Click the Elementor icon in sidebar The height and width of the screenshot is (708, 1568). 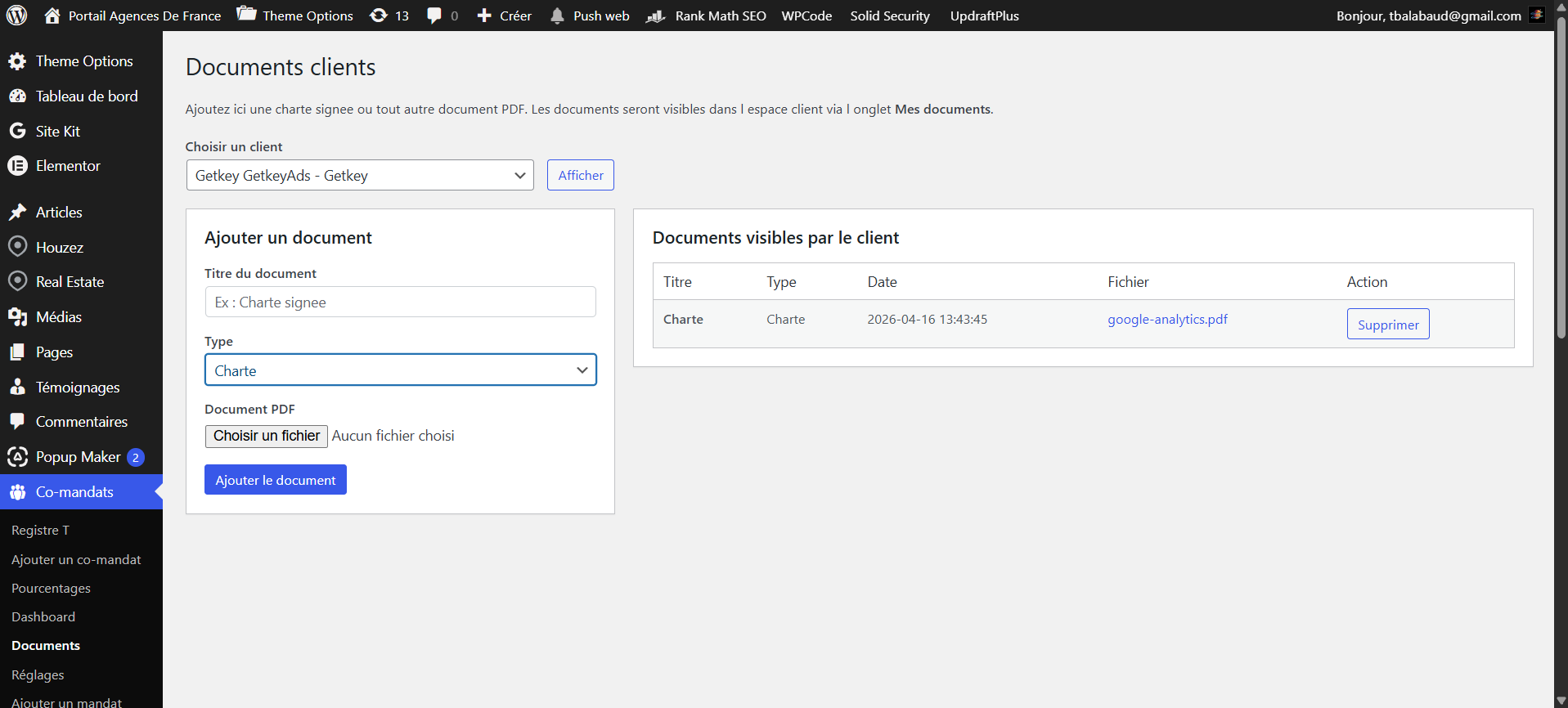(x=17, y=166)
